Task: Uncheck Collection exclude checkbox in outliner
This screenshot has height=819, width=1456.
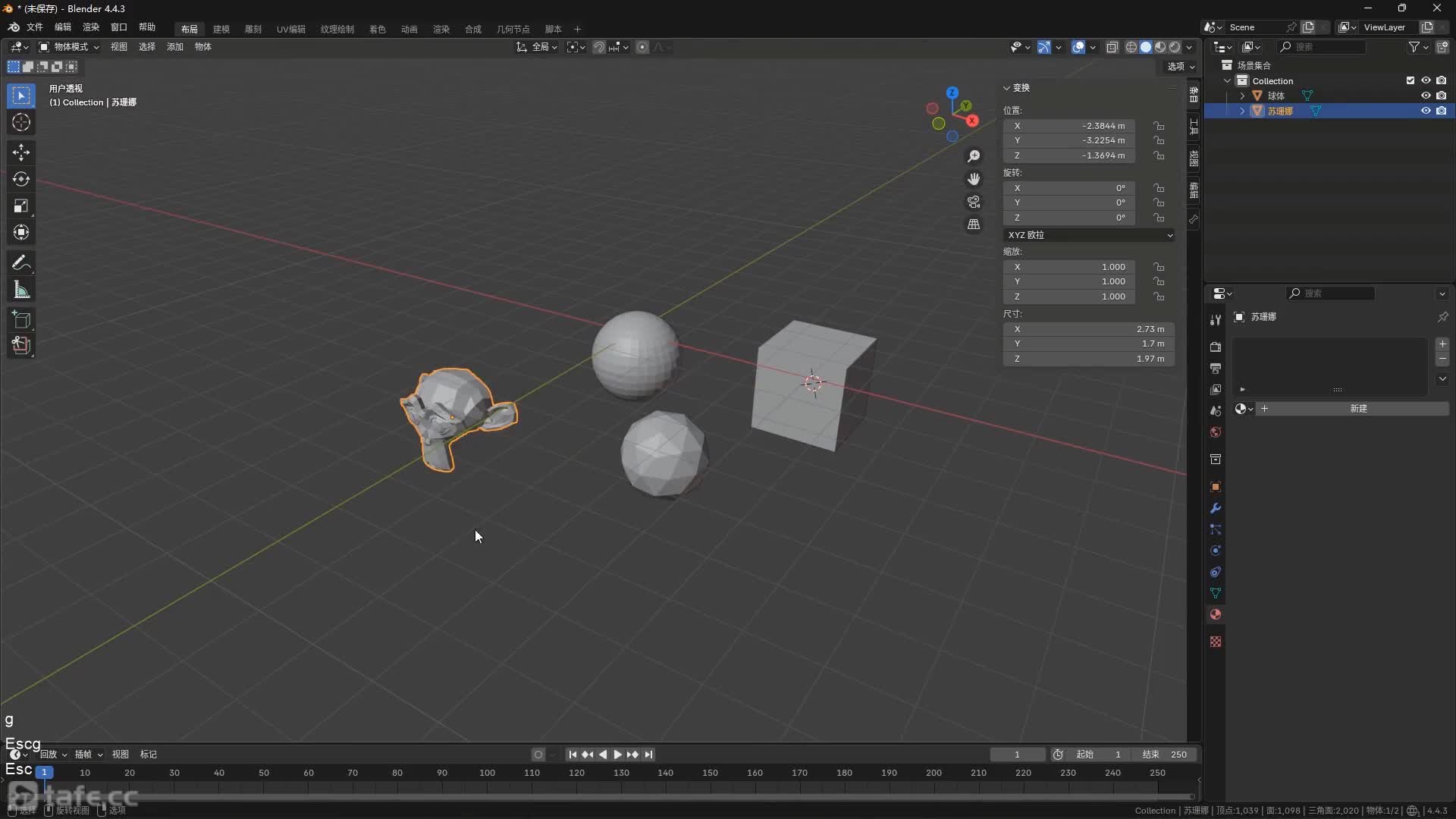Action: [x=1410, y=80]
